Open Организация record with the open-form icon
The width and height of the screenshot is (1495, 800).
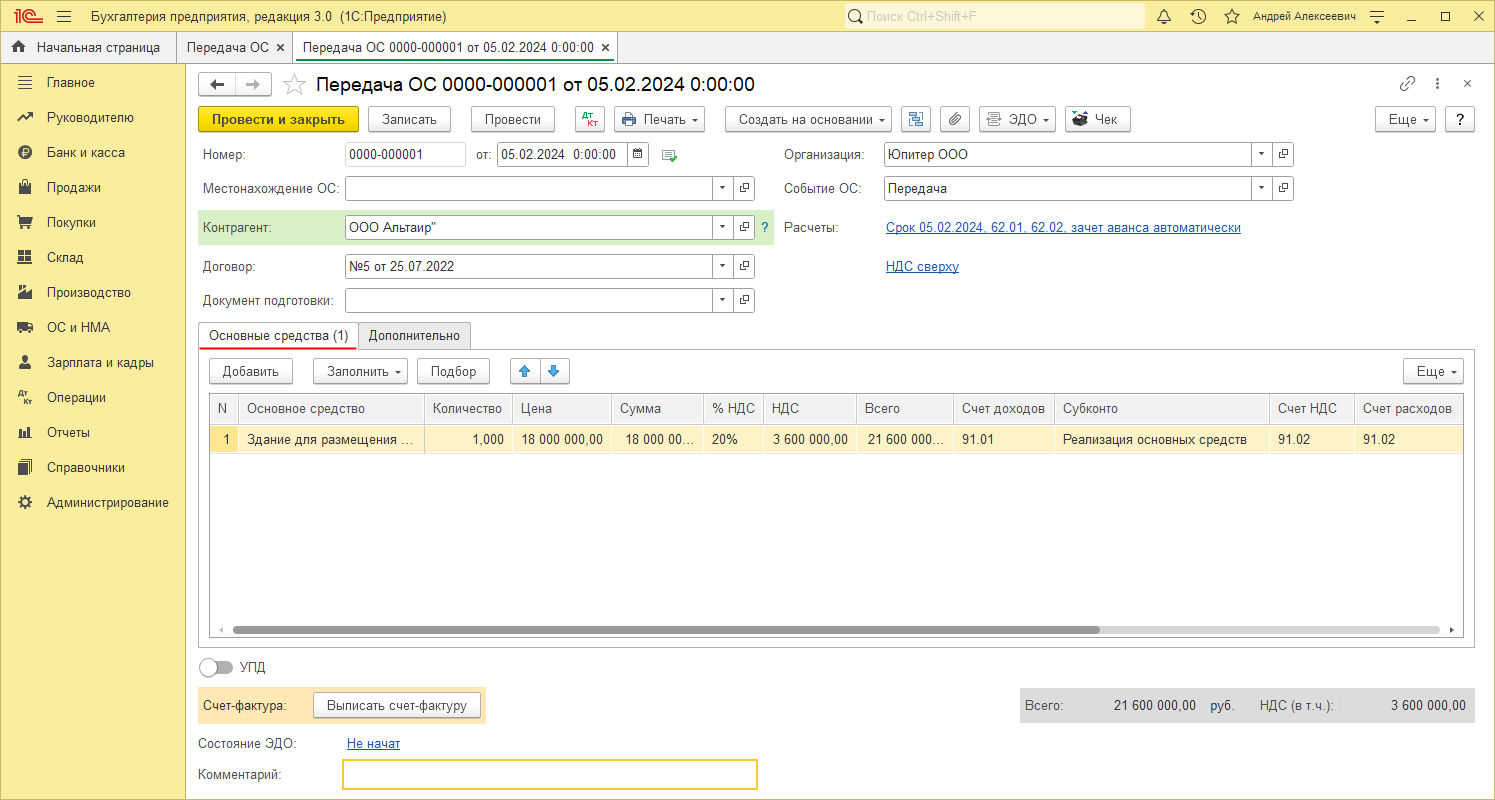tap(1283, 155)
